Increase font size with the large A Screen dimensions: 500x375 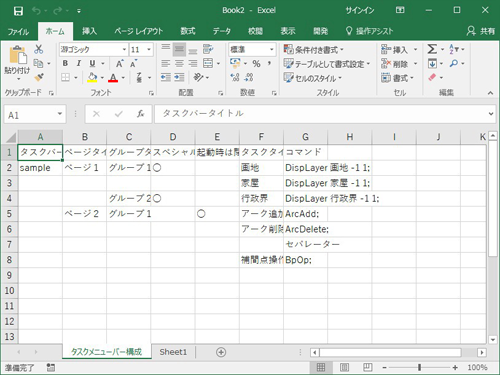coord(119,63)
